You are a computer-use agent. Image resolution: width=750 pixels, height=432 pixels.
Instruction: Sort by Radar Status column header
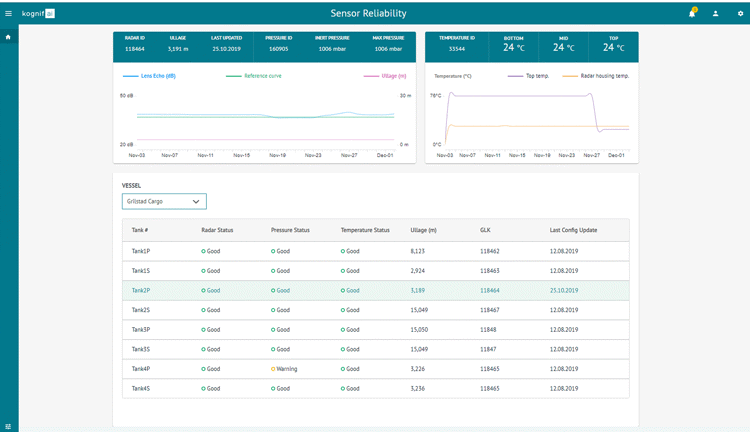[x=217, y=230]
